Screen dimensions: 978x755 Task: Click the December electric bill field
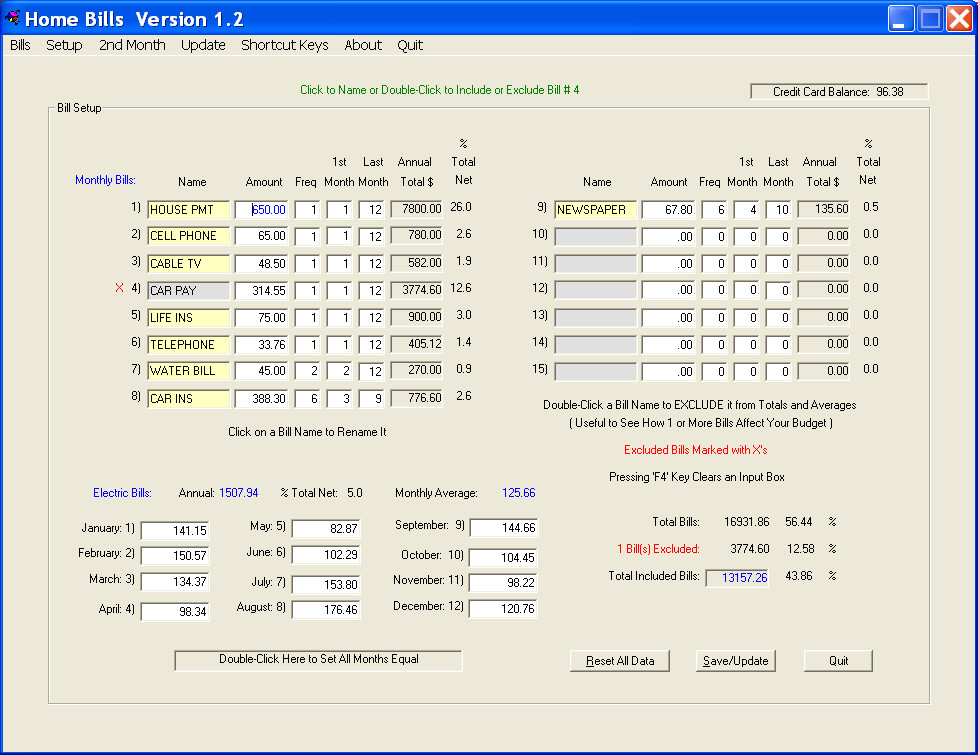503,608
